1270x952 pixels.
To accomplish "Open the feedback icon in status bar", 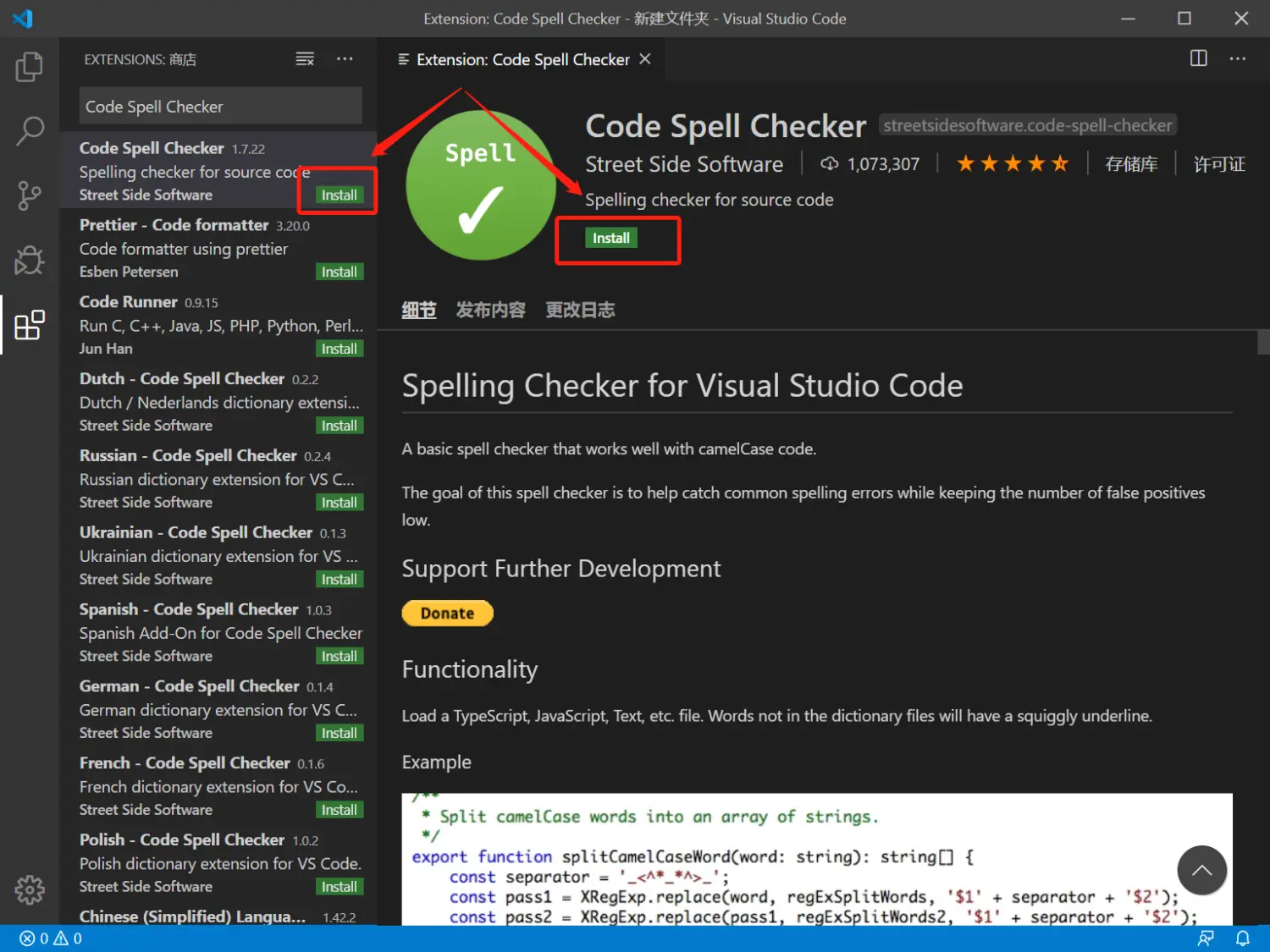I will [x=1206, y=938].
